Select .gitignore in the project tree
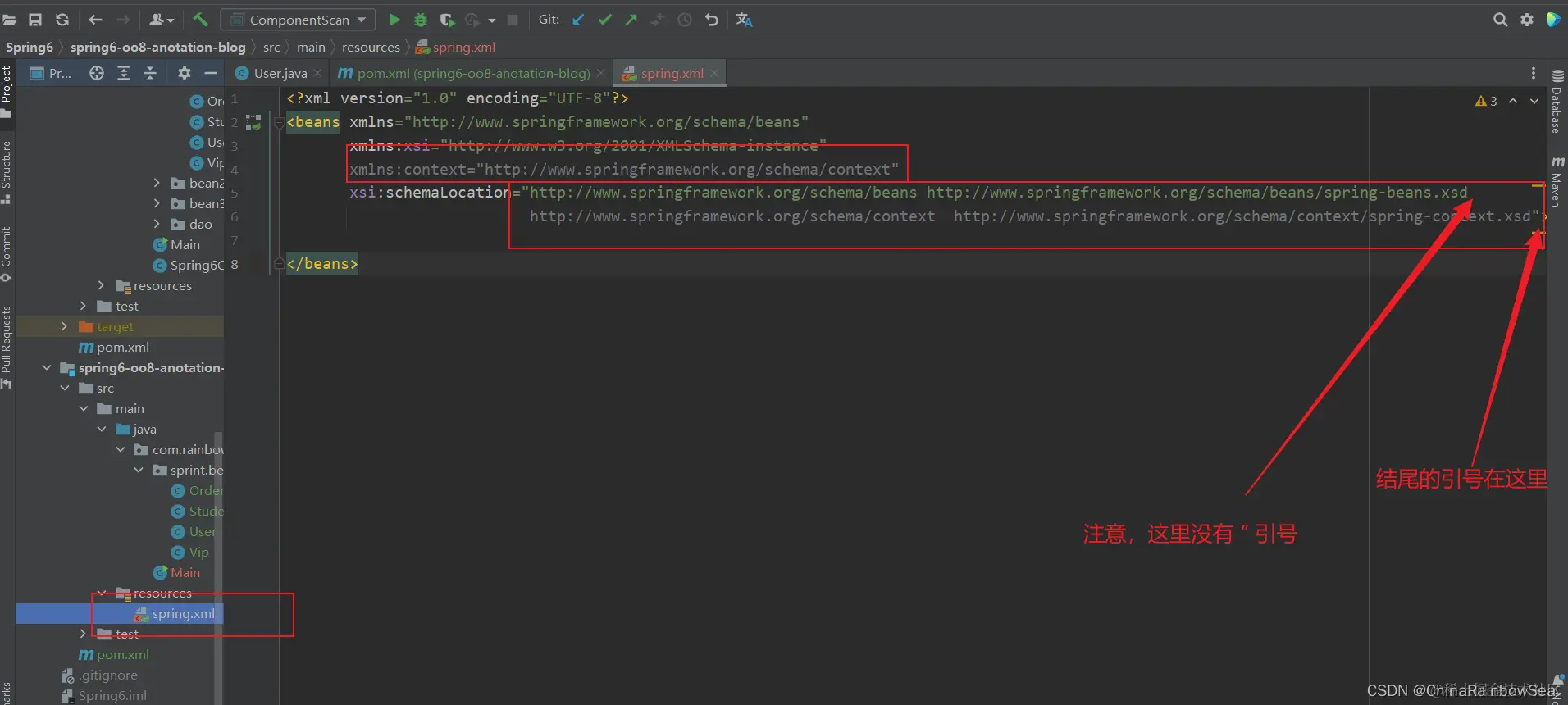 [x=100, y=675]
